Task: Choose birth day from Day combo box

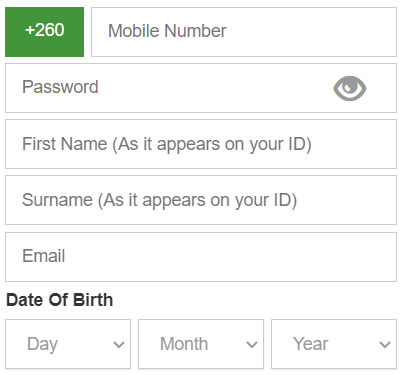Action: click(68, 344)
